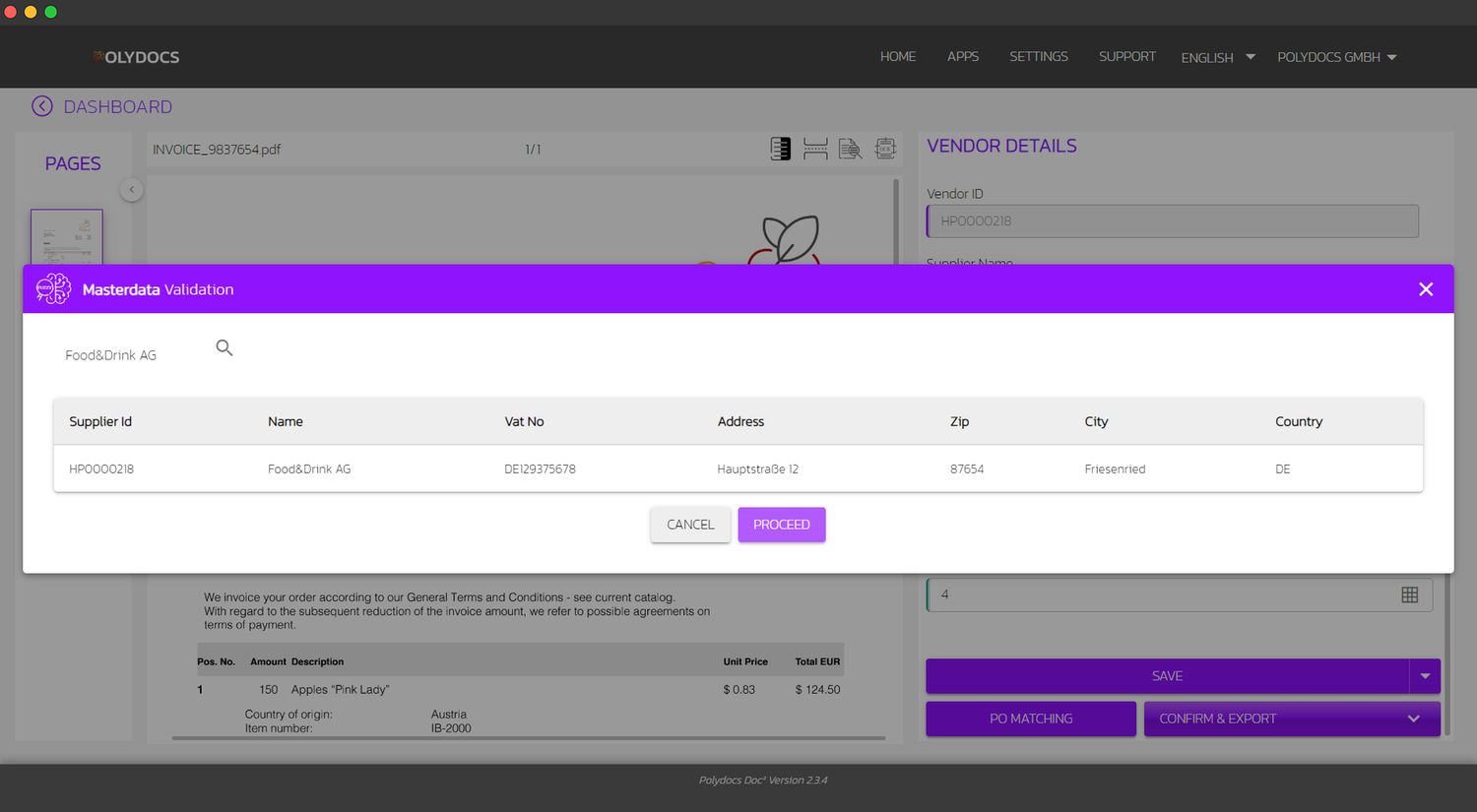
Task: Open the SAVE button's dropdown arrow
Action: 1425,676
